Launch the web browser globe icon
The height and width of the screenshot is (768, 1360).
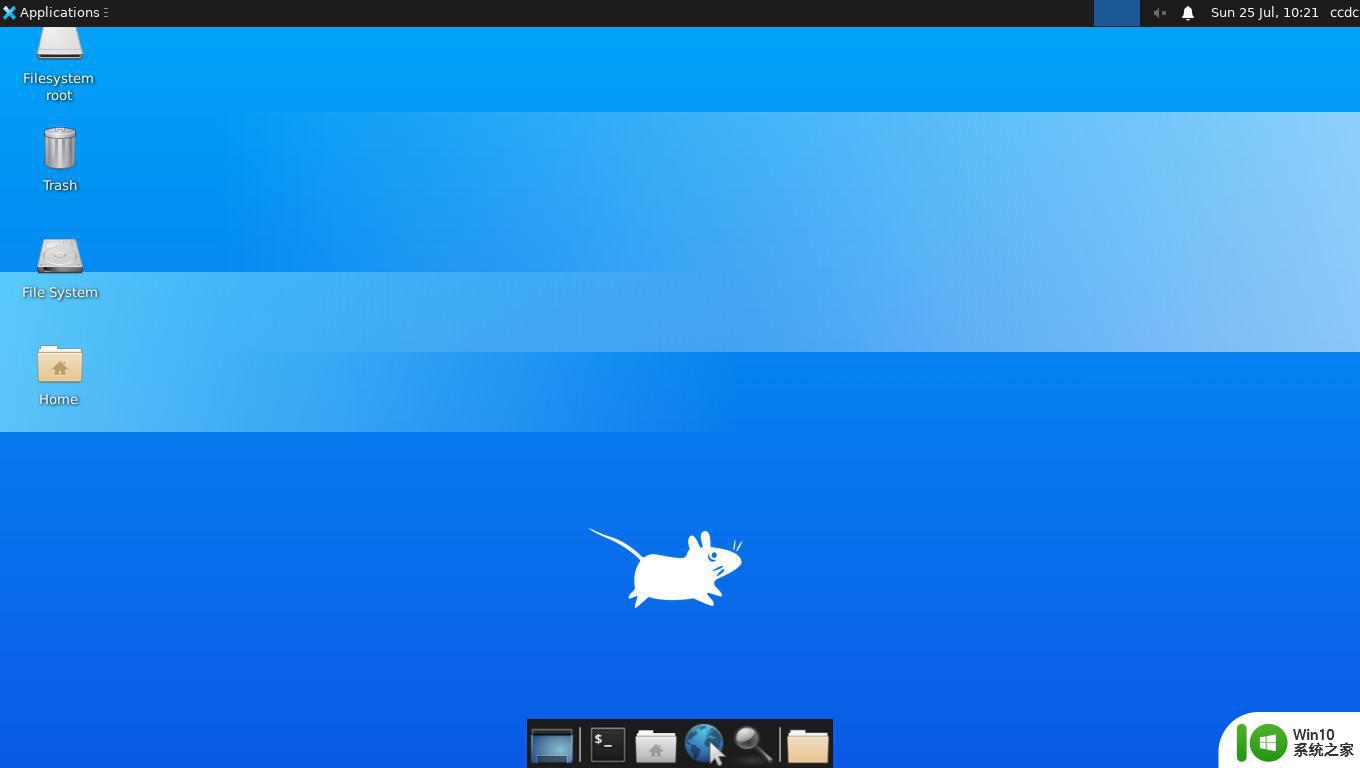coord(705,745)
